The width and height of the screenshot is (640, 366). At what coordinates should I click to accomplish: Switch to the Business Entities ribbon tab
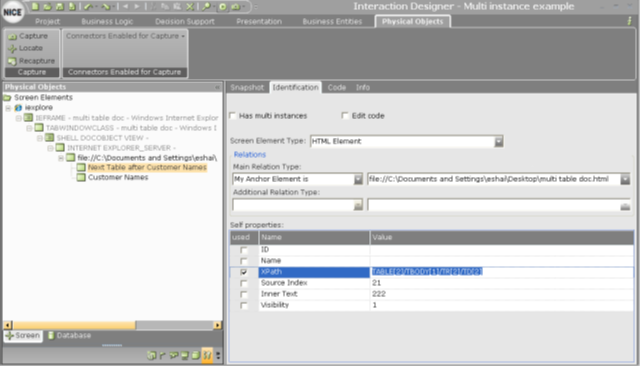click(332, 22)
